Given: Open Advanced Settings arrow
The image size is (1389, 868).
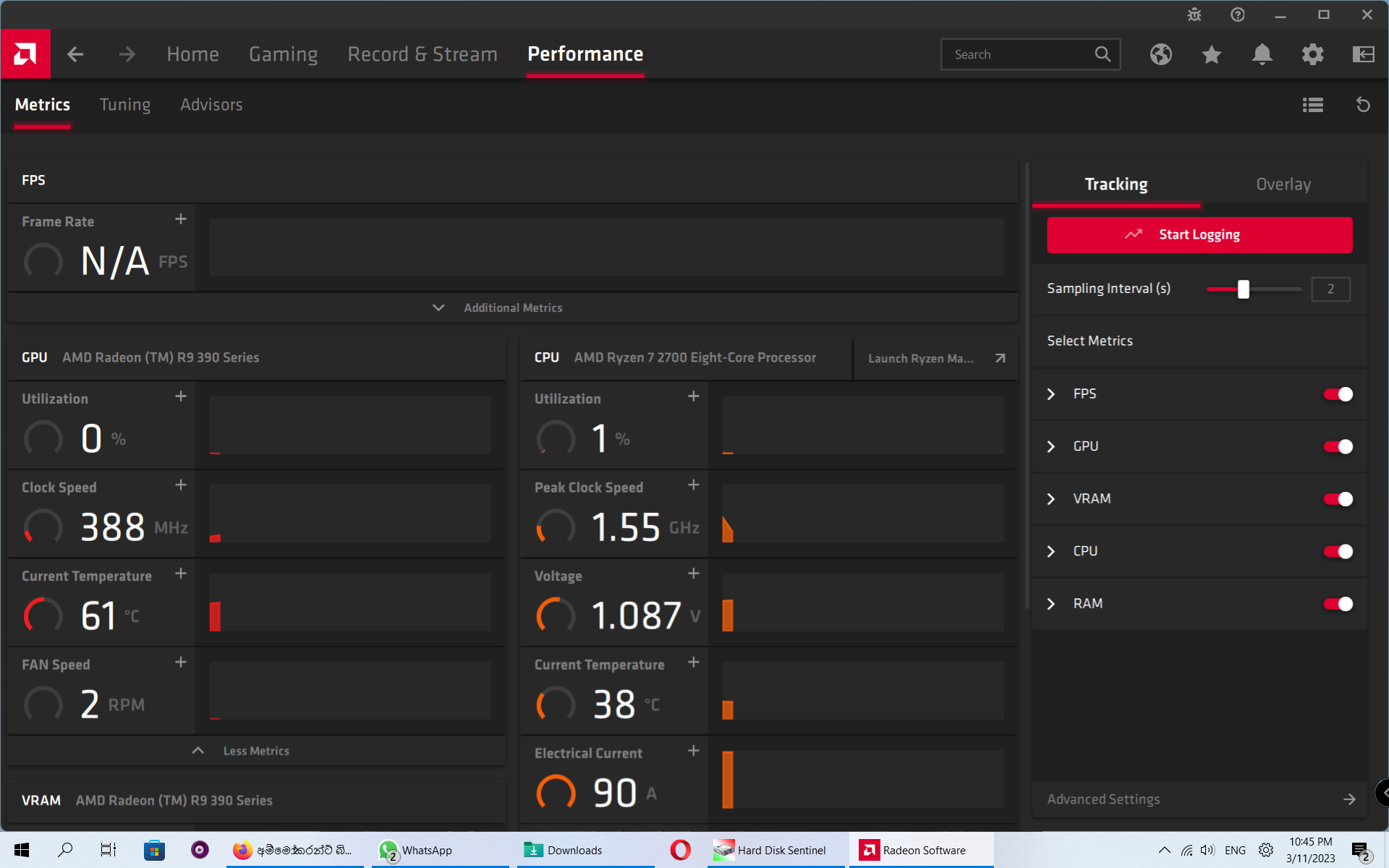Looking at the screenshot, I should coord(1350,799).
